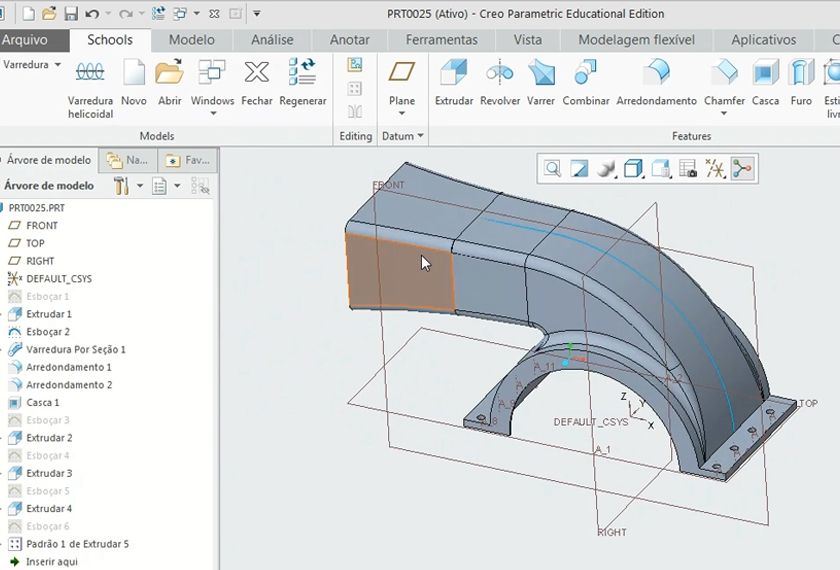Toggle datum display filters in viewport toolbar
The image size is (840, 570).
click(715, 169)
